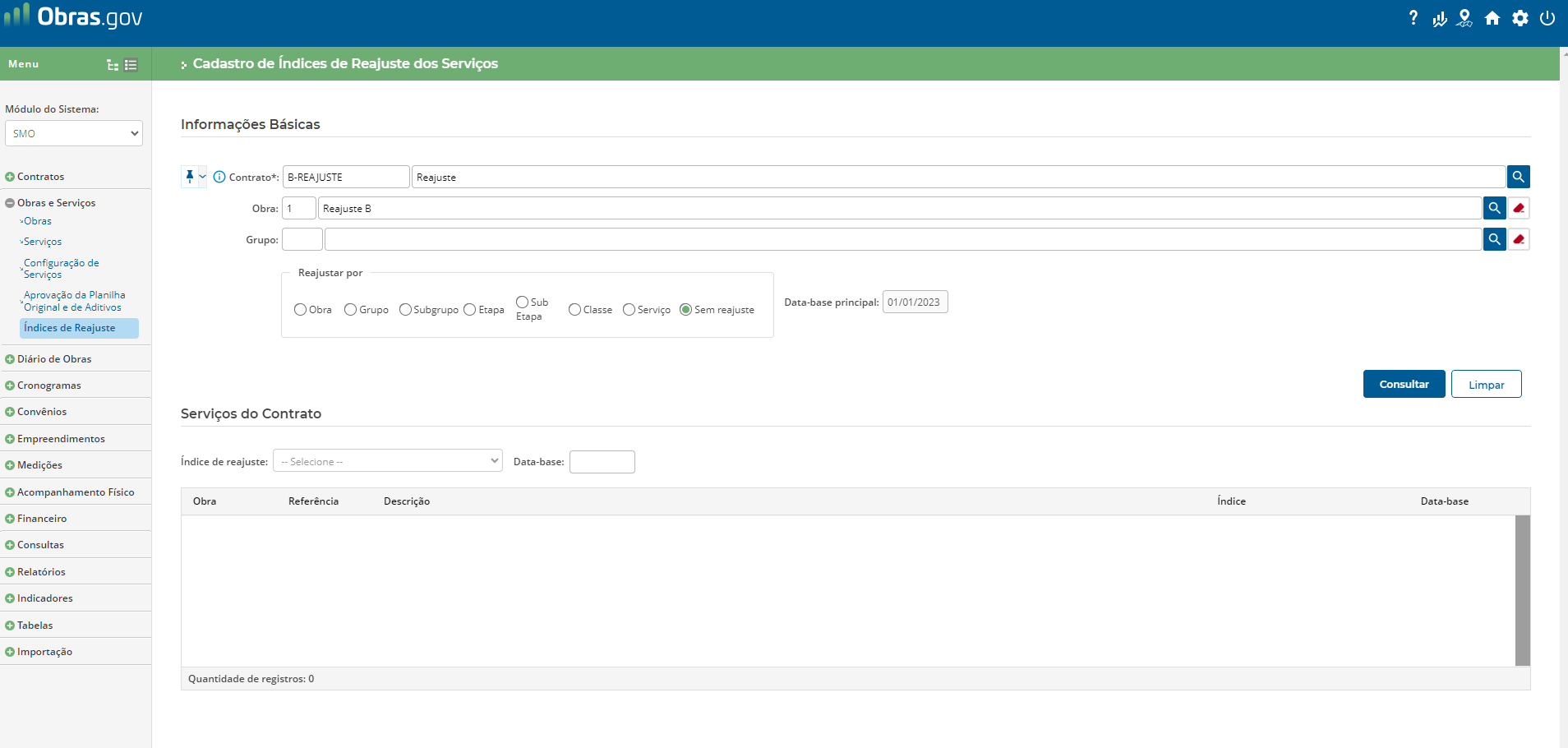Image resolution: width=1568 pixels, height=748 pixels.
Task: Switch menu to tree view icon
Action: pyautogui.click(x=113, y=65)
